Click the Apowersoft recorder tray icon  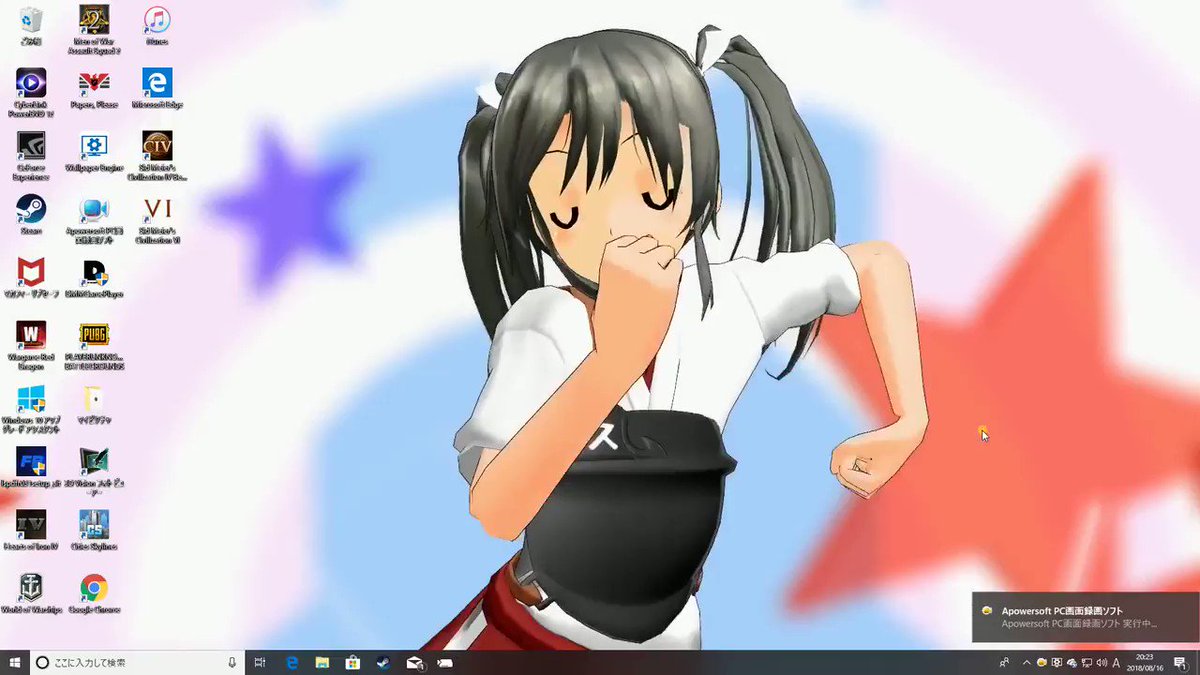pos(1041,662)
